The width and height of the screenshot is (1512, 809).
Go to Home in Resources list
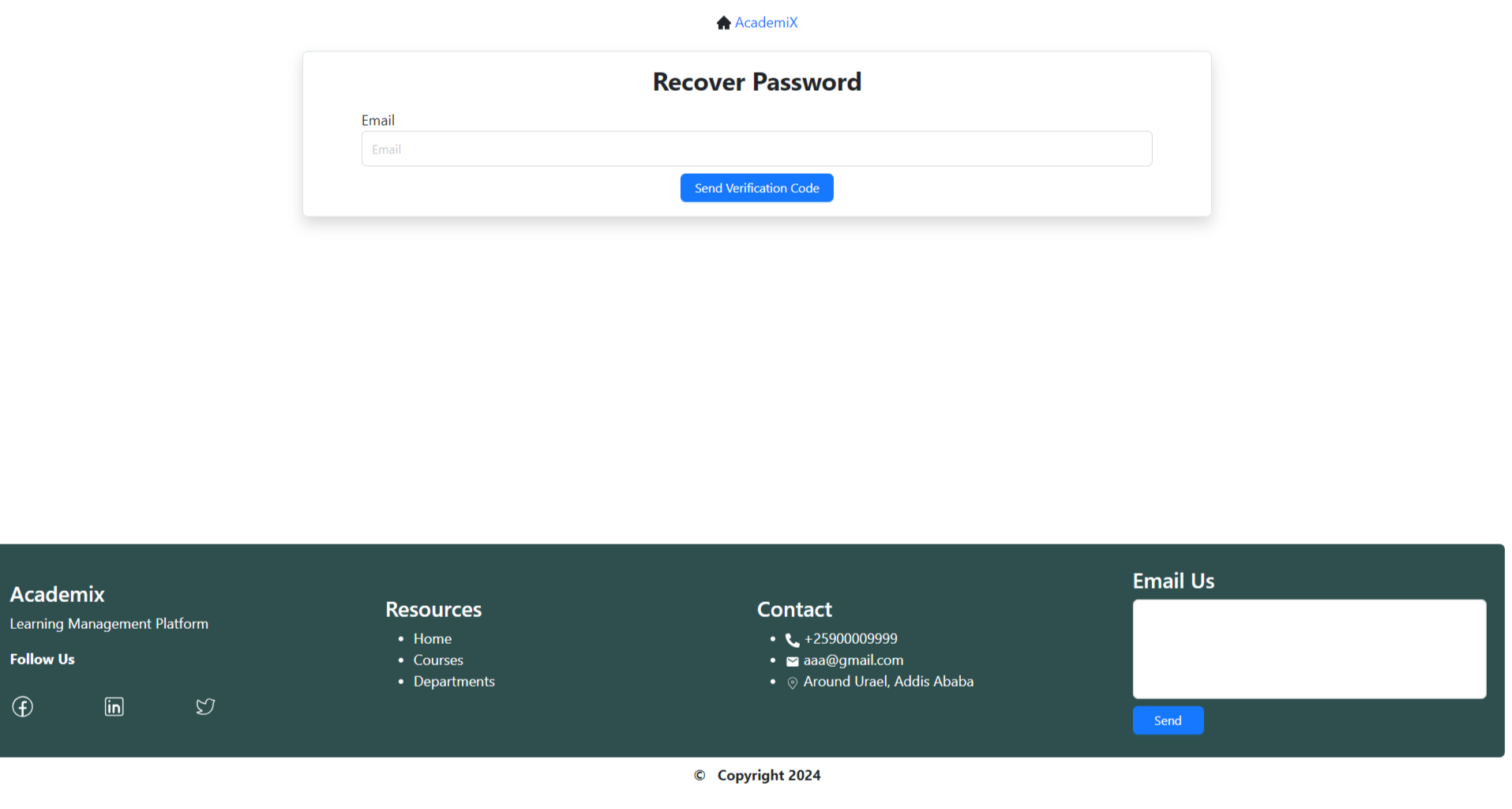[433, 638]
